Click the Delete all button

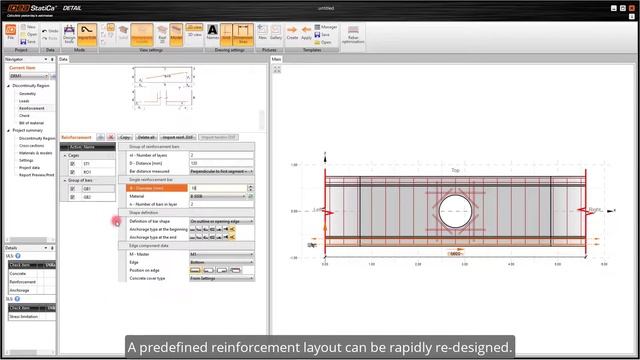coord(146,137)
